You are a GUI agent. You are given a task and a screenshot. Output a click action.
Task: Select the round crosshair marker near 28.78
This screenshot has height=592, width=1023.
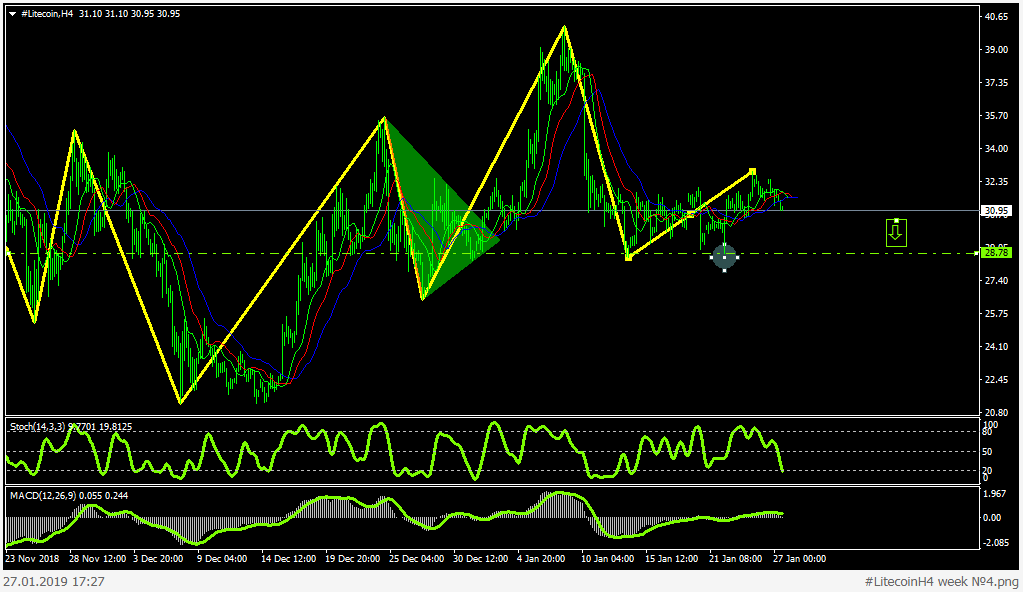(x=724, y=257)
